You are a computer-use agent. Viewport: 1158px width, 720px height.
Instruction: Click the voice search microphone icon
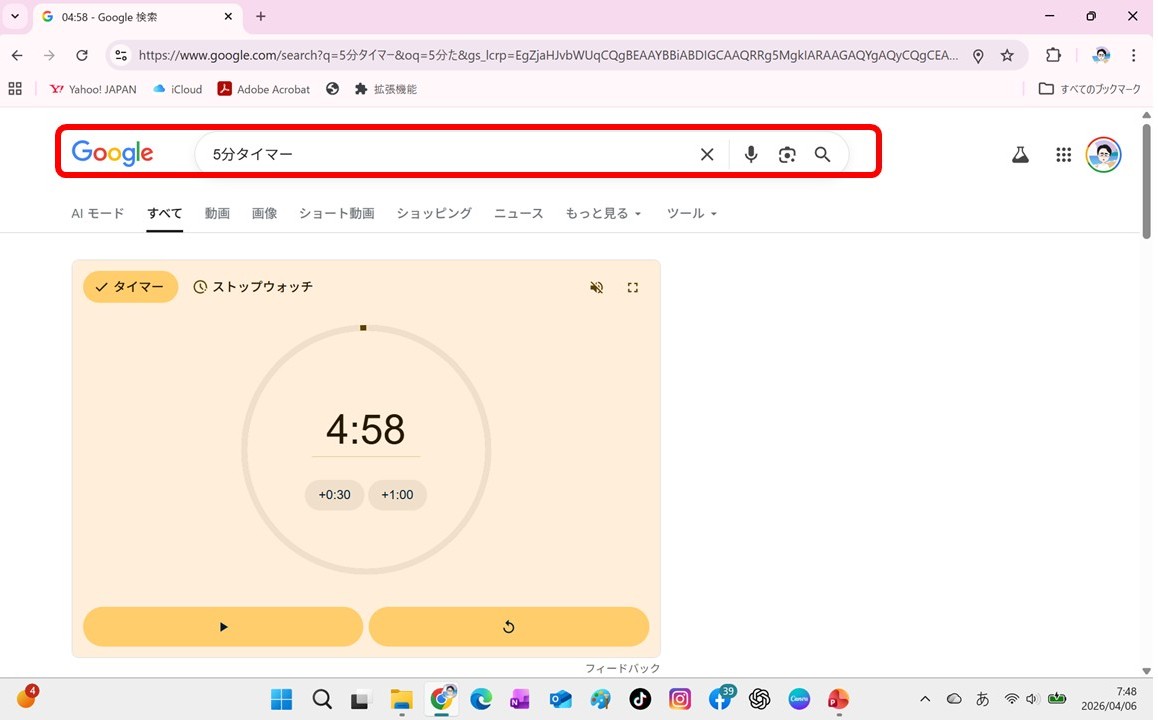click(x=751, y=154)
